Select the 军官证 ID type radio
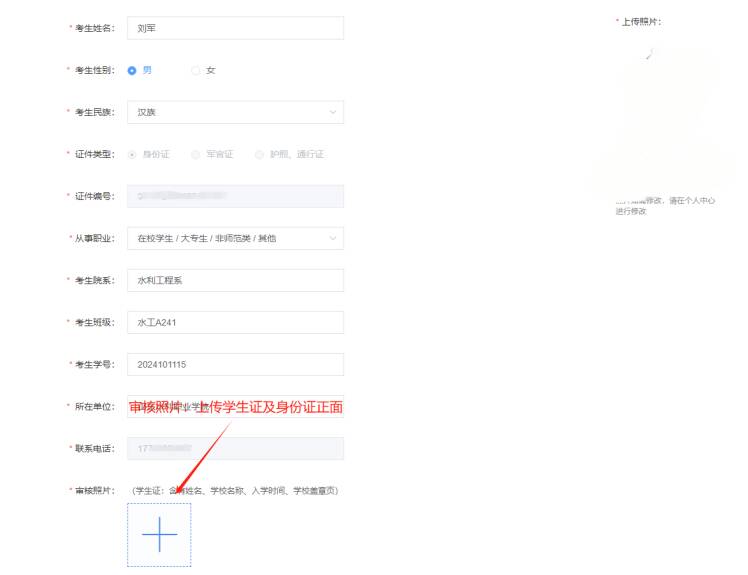This screenshot has width=748, height=575. 196,155
